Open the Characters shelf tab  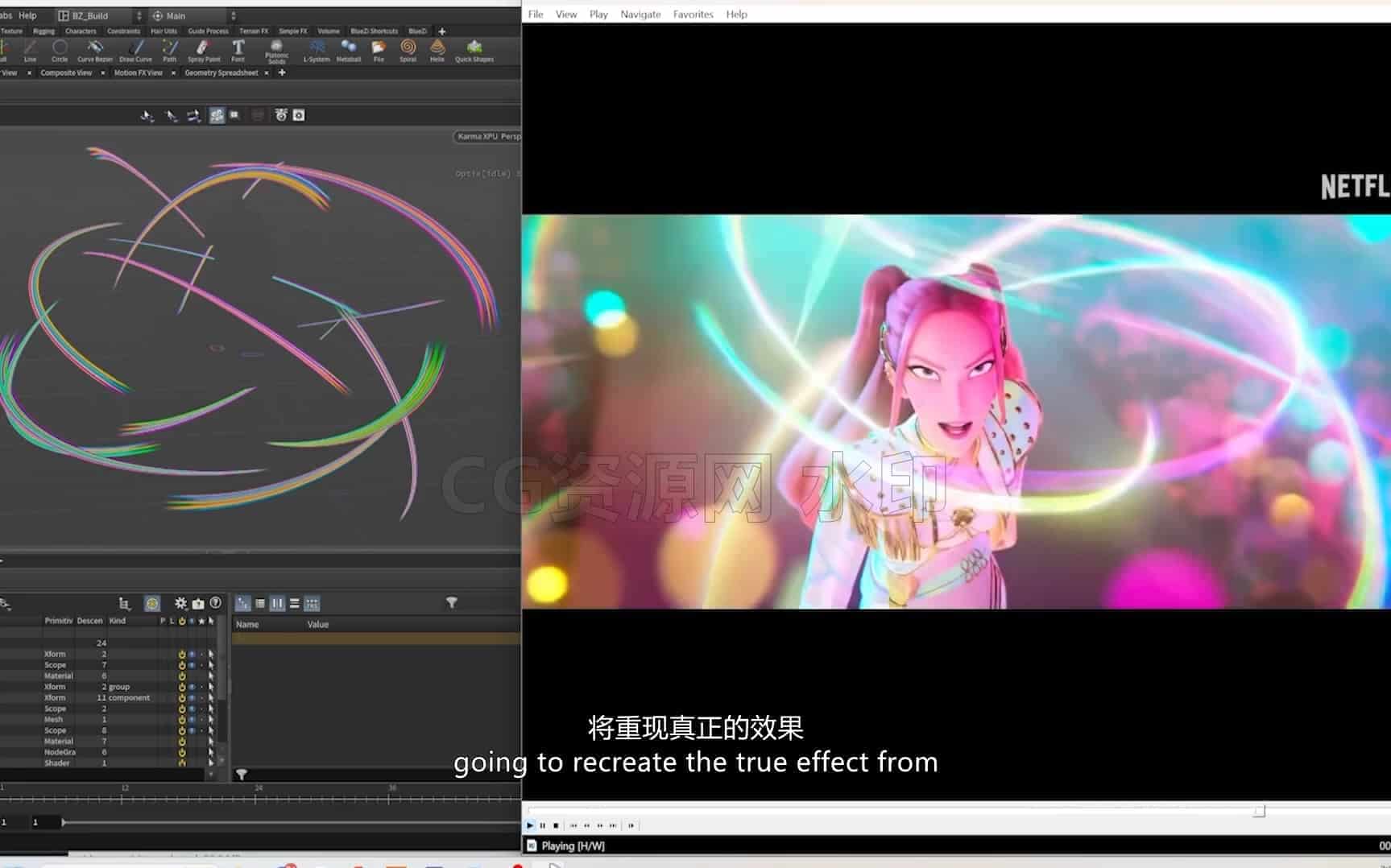tap(81, 31)
